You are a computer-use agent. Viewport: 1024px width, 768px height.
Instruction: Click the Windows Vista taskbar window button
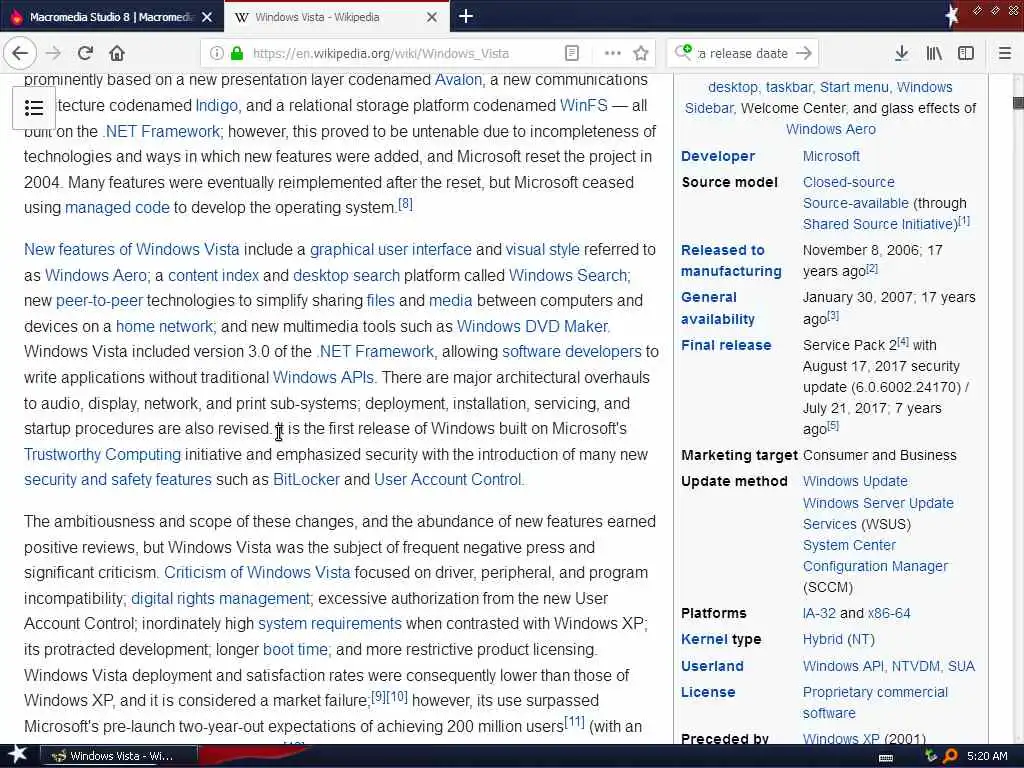119,756
